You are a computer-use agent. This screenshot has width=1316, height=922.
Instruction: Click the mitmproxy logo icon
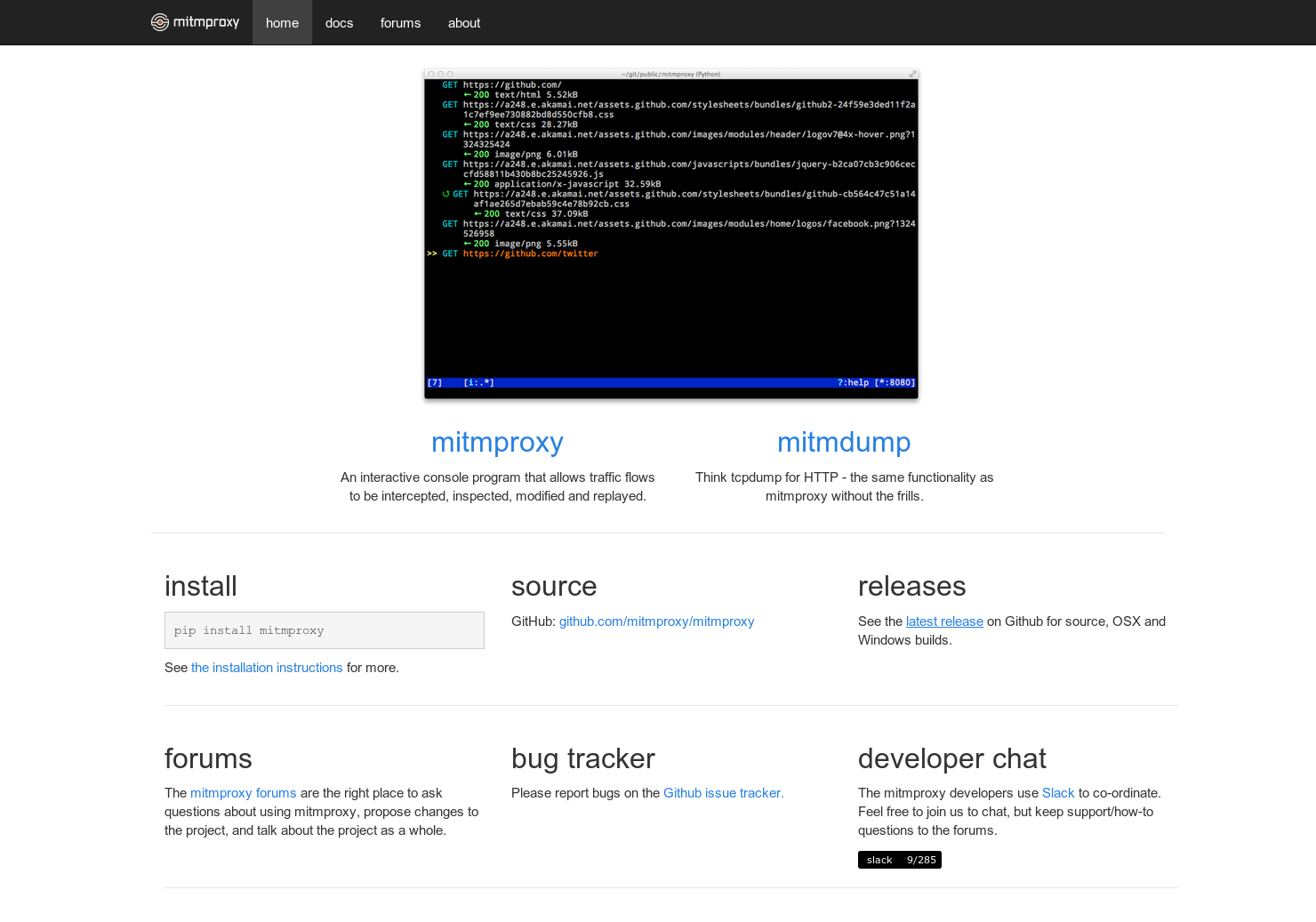[161, 22]
